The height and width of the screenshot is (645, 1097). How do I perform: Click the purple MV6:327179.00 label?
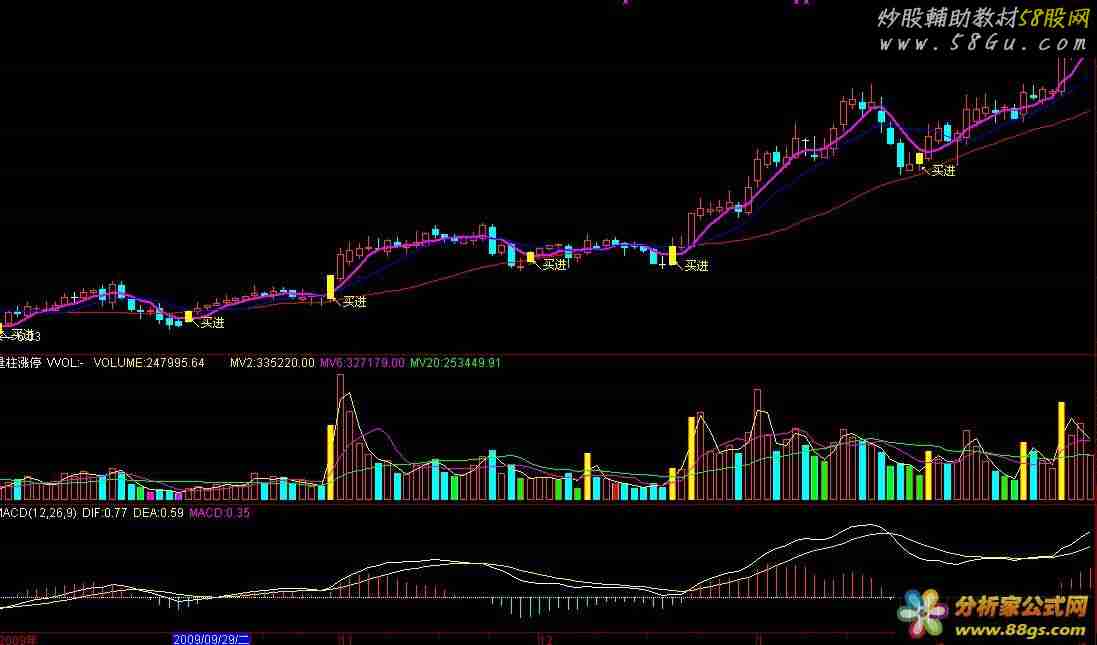[362, 362]
